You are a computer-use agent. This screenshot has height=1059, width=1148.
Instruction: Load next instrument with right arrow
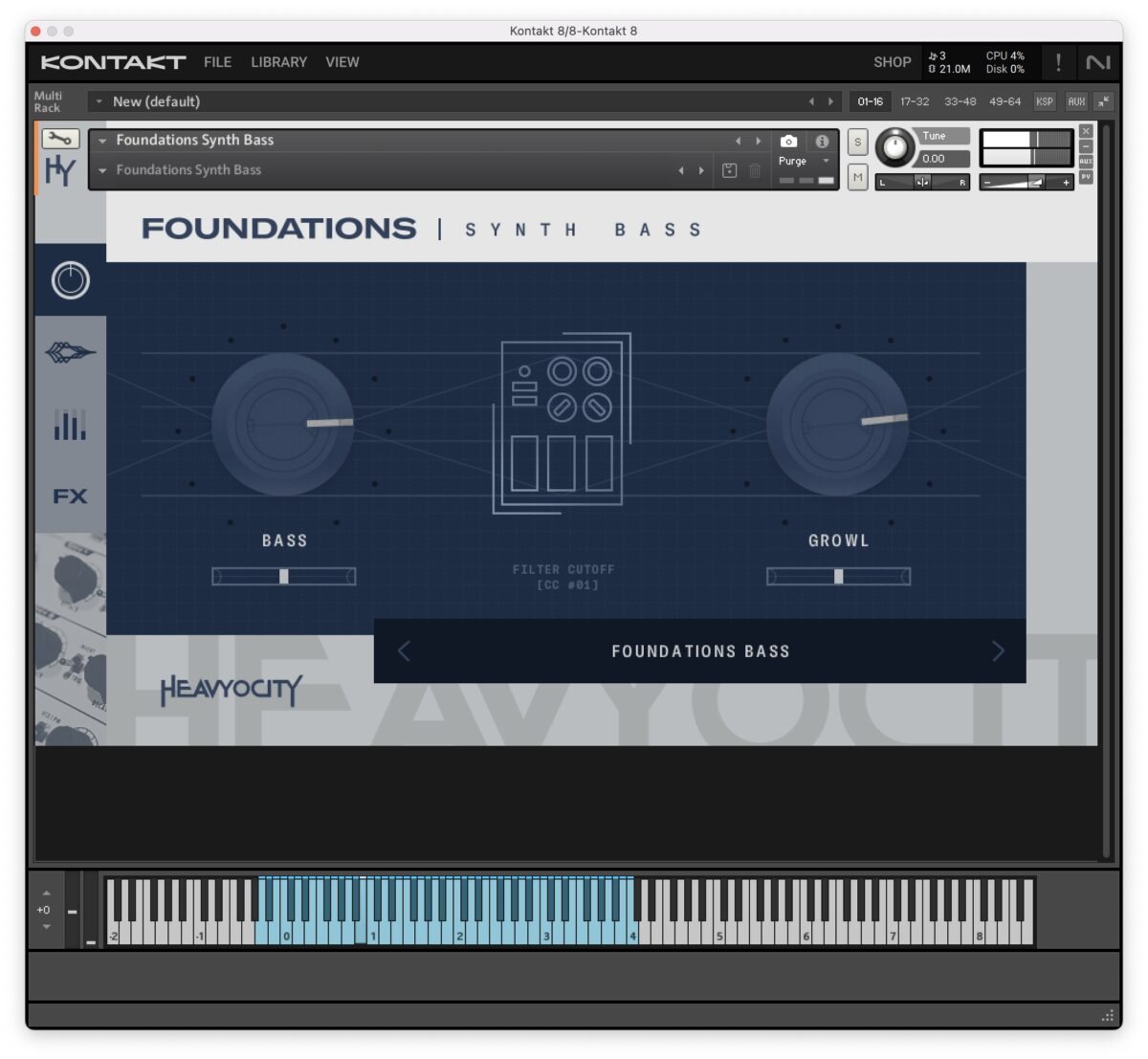coord(759,141)
